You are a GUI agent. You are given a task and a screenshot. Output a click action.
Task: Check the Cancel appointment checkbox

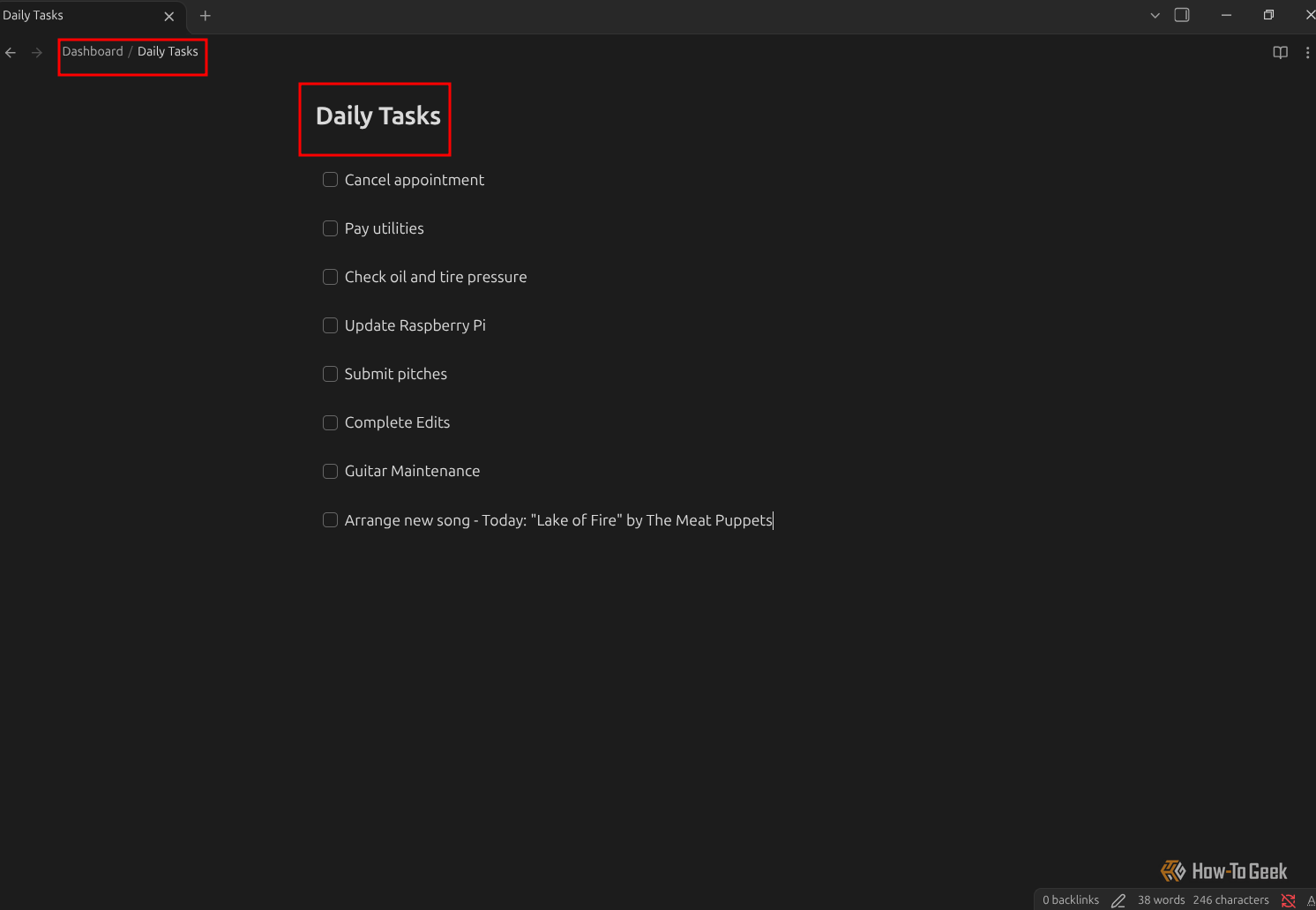[331, 180]
